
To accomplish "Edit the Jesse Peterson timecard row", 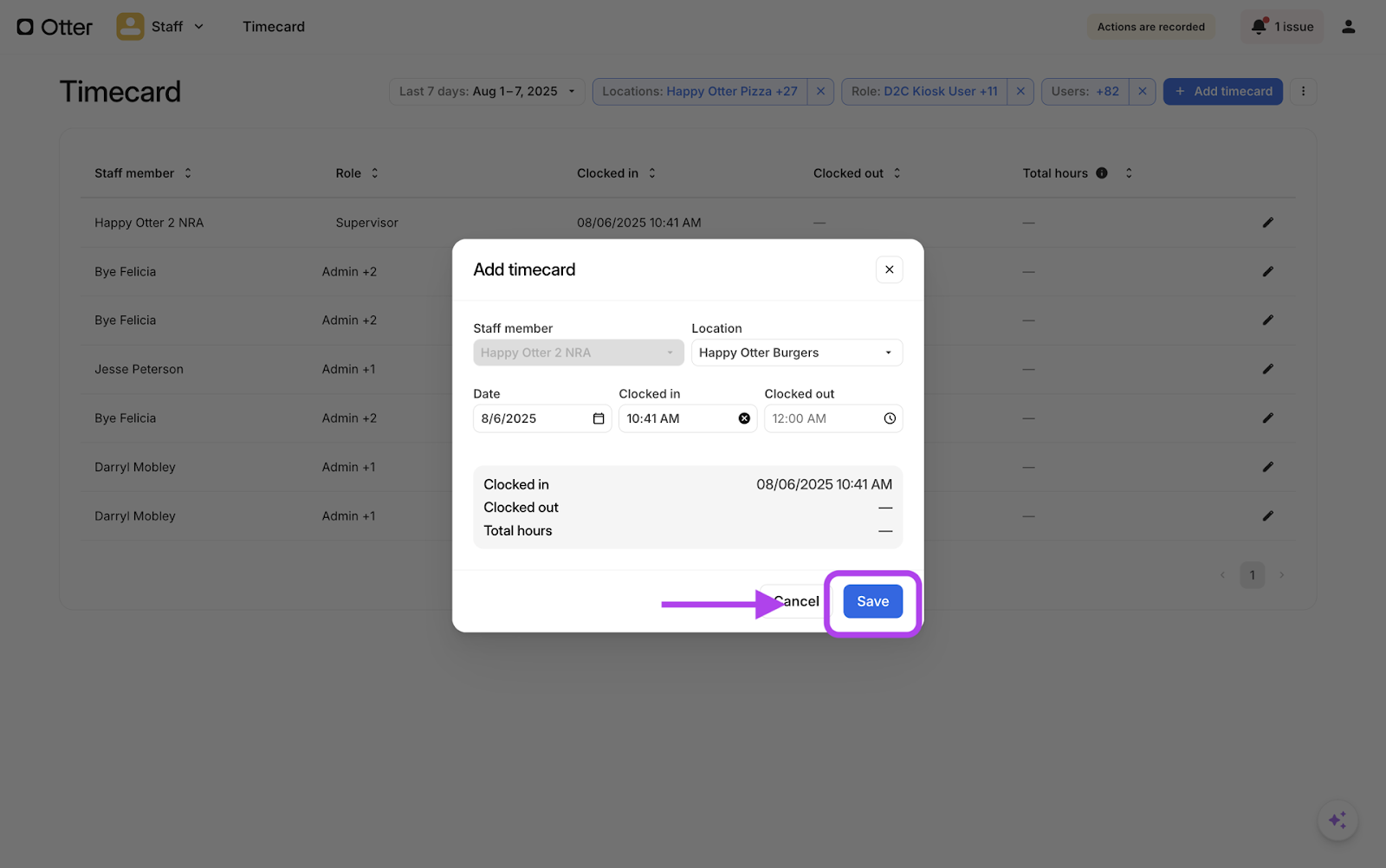I will (x=1267, y=369).
